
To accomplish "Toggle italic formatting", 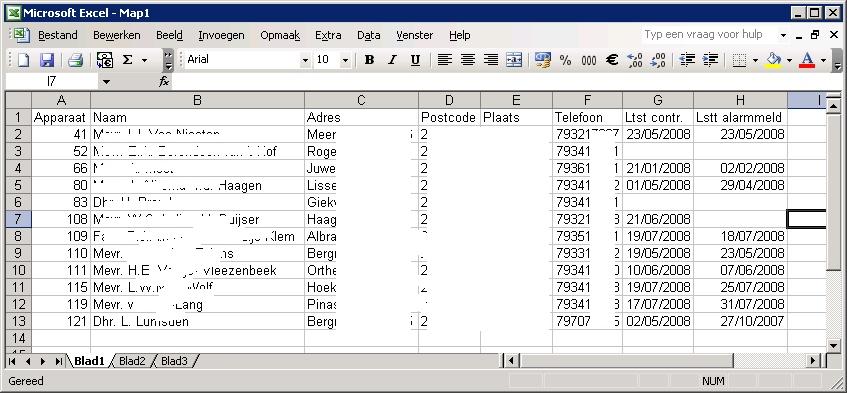I will tap(392, 60).
